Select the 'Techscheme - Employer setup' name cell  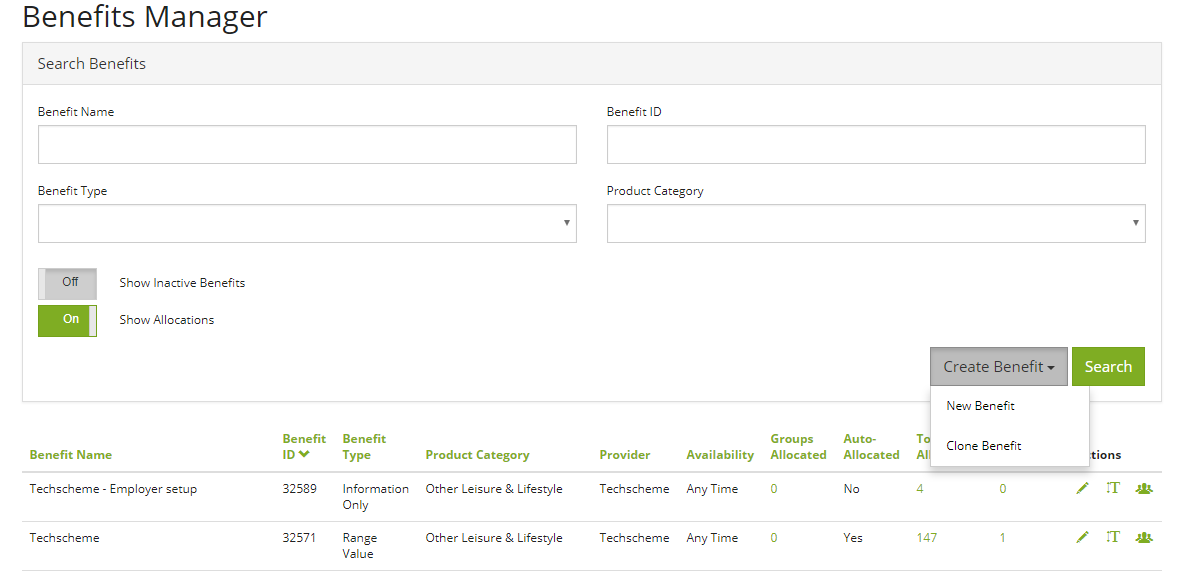coord(113,489)
